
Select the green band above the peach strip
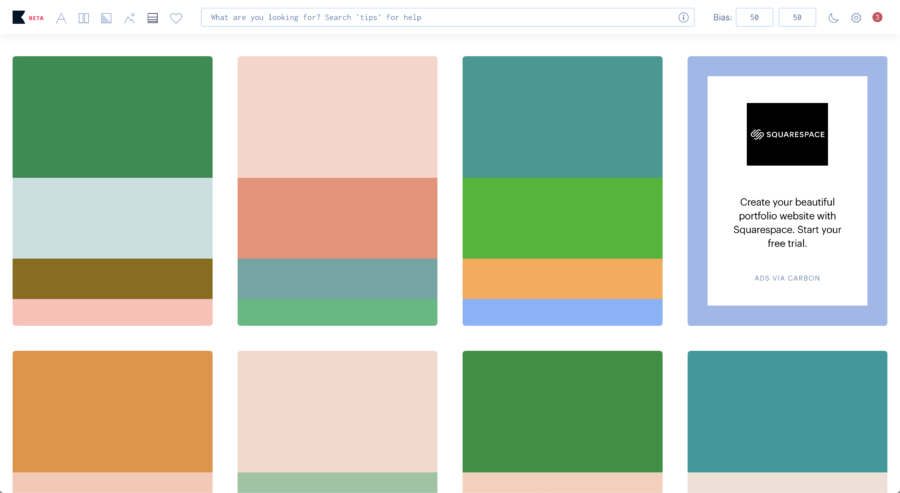[x=562, y=412]
